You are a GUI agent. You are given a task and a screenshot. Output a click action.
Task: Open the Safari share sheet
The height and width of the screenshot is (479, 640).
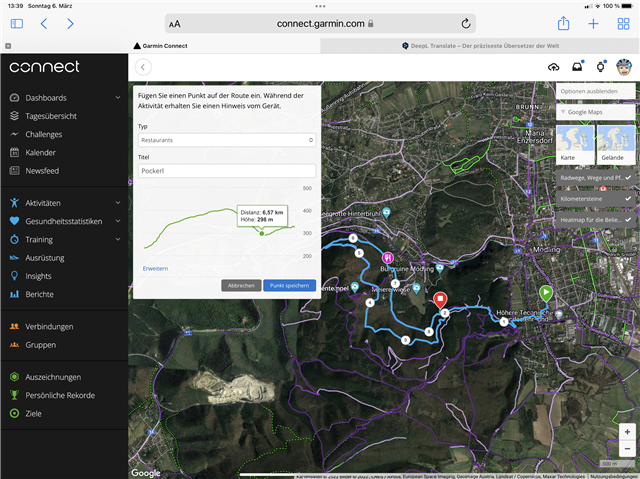563,23
